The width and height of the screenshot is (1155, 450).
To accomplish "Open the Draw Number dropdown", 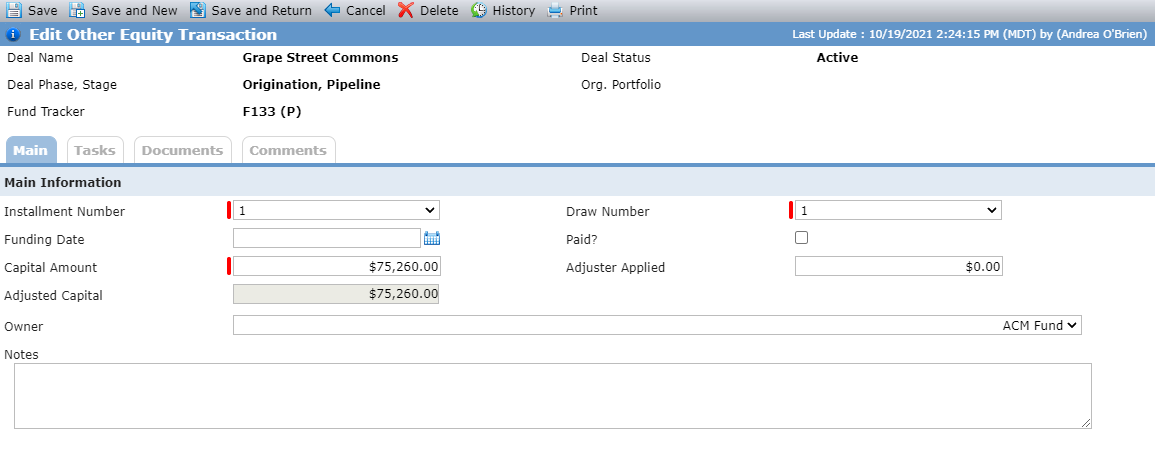I will [899, 211].
